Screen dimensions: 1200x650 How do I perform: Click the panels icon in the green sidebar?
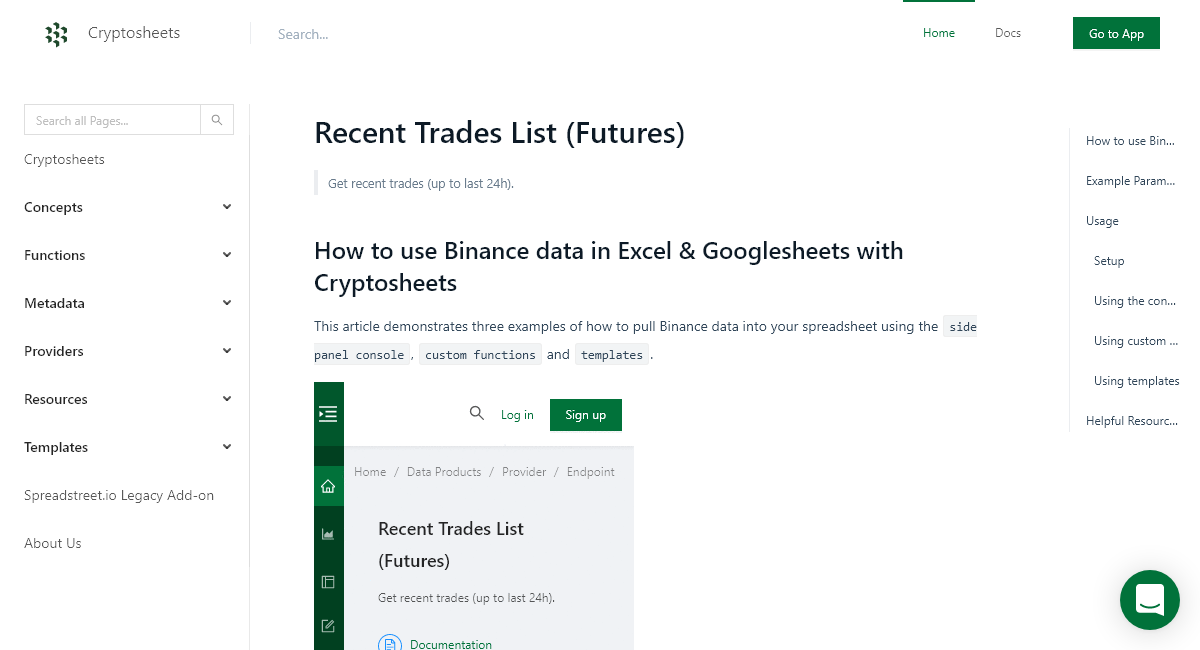(328, 581)
